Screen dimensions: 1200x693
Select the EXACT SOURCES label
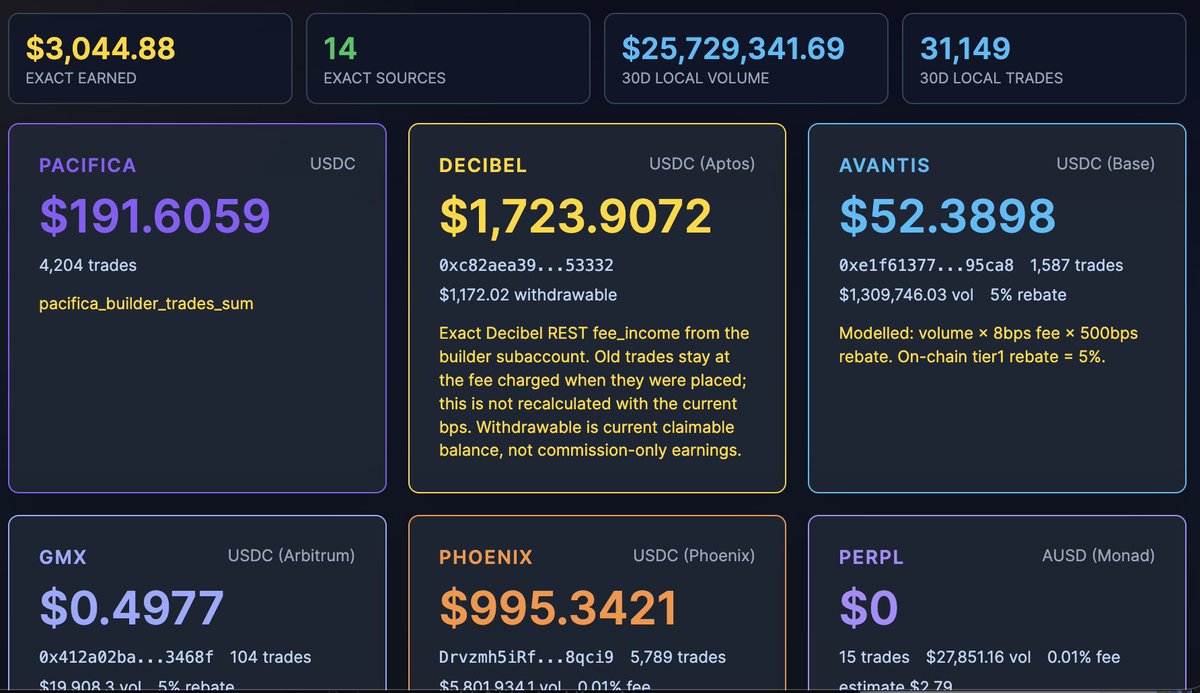click(385, 78)
